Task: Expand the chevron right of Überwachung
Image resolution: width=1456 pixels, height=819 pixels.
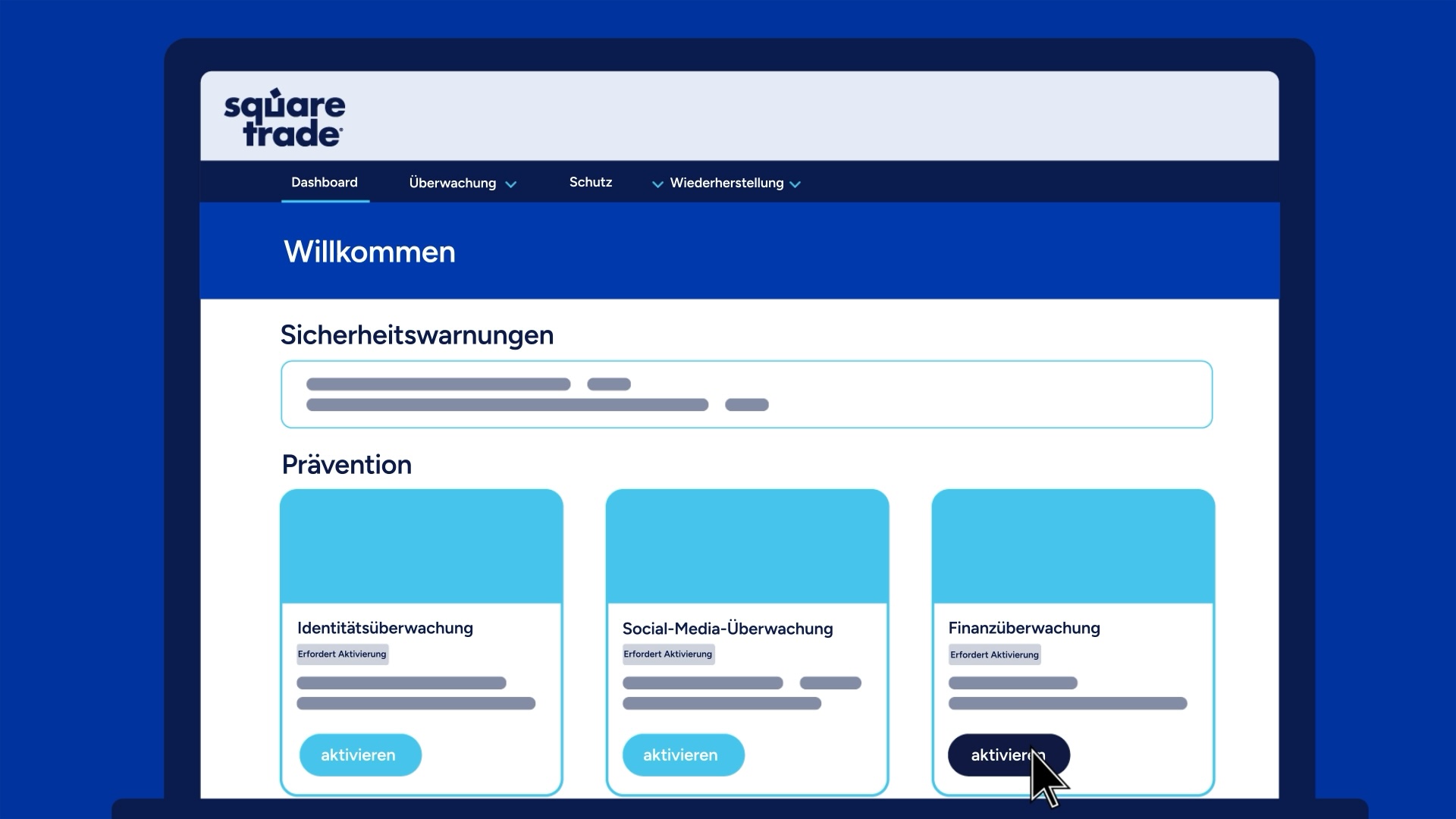Action: tap(511, 184)
